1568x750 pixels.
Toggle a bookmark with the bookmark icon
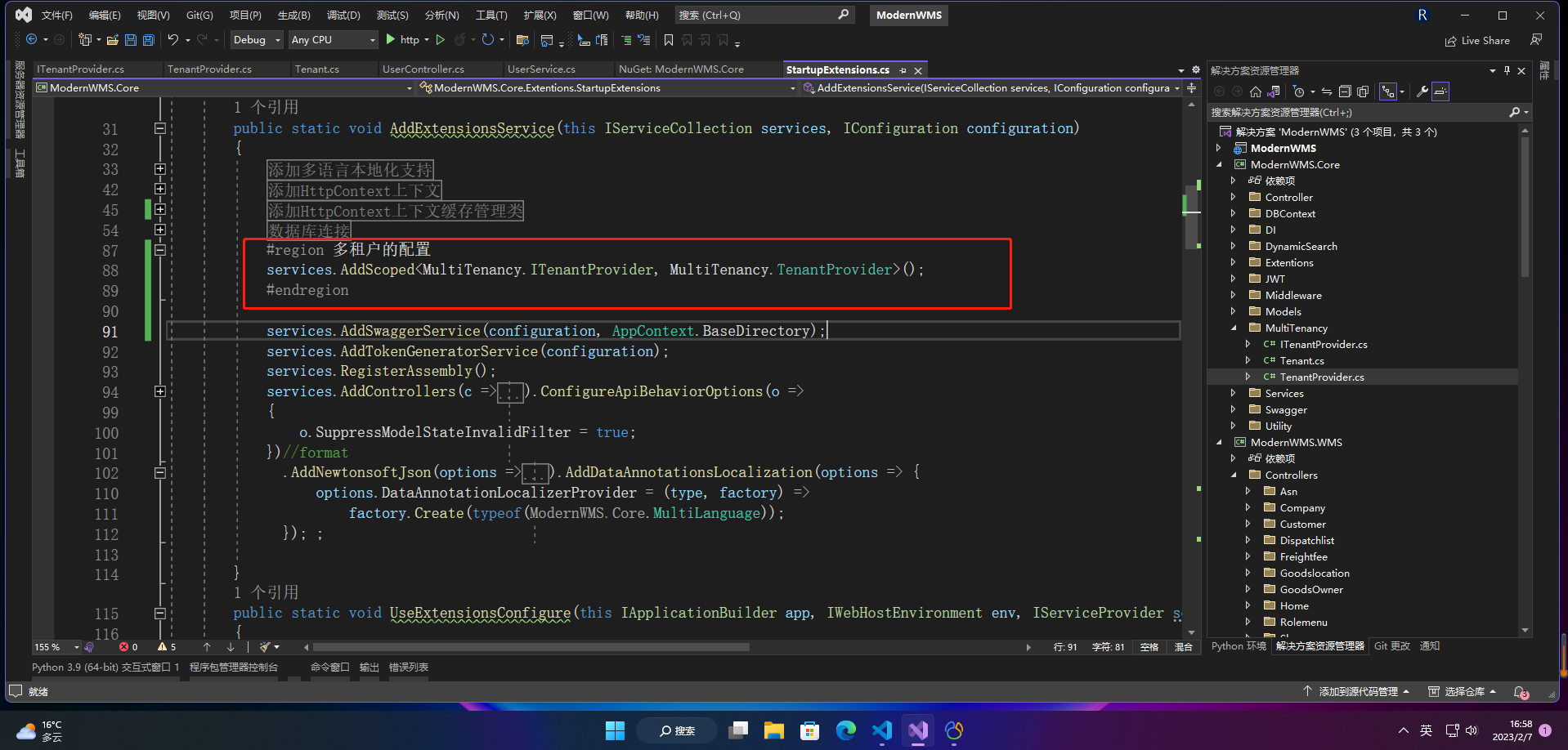pyautogui.click(x=669, y=39)
